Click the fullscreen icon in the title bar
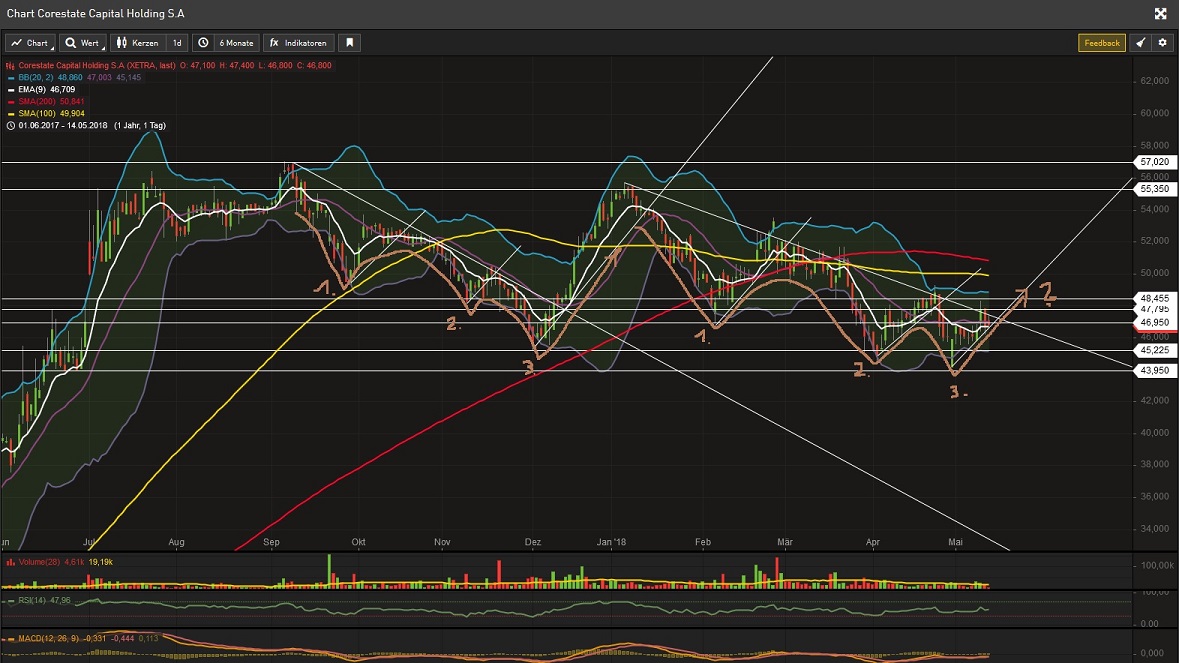Screen dimensions: 1179x663 point(1160,13)
